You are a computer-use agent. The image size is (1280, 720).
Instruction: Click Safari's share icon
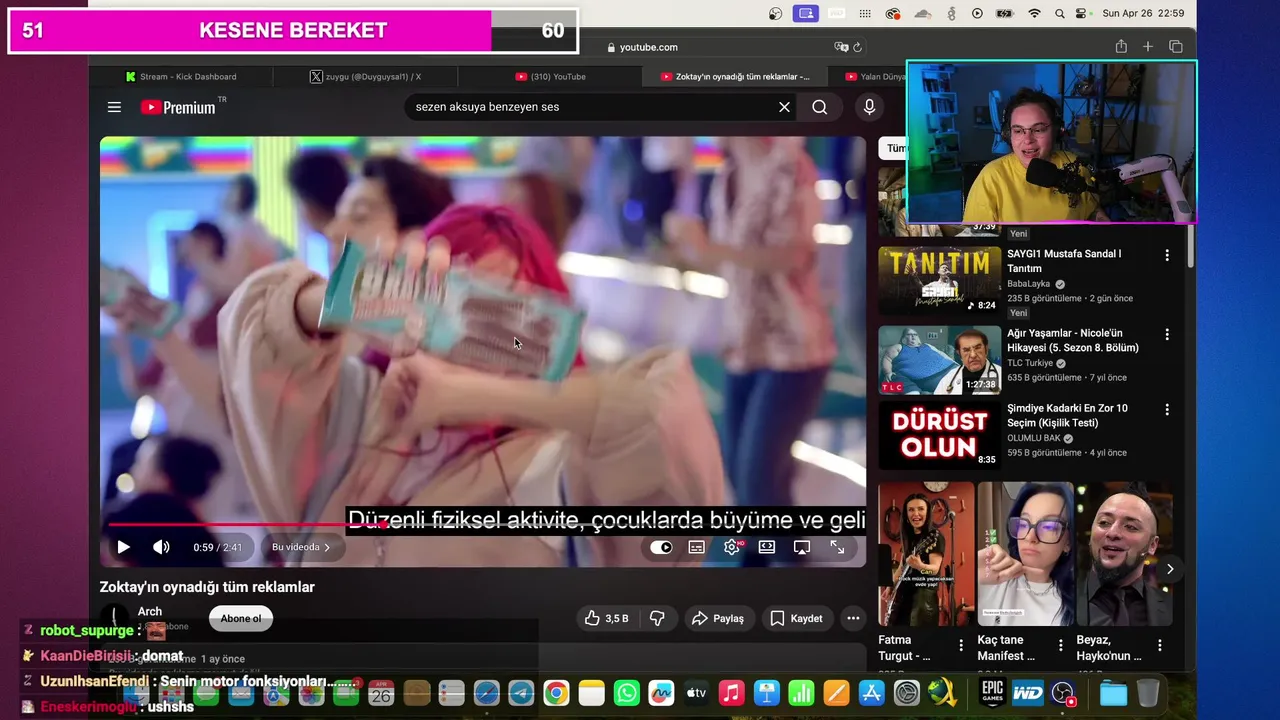[1121, 47]
